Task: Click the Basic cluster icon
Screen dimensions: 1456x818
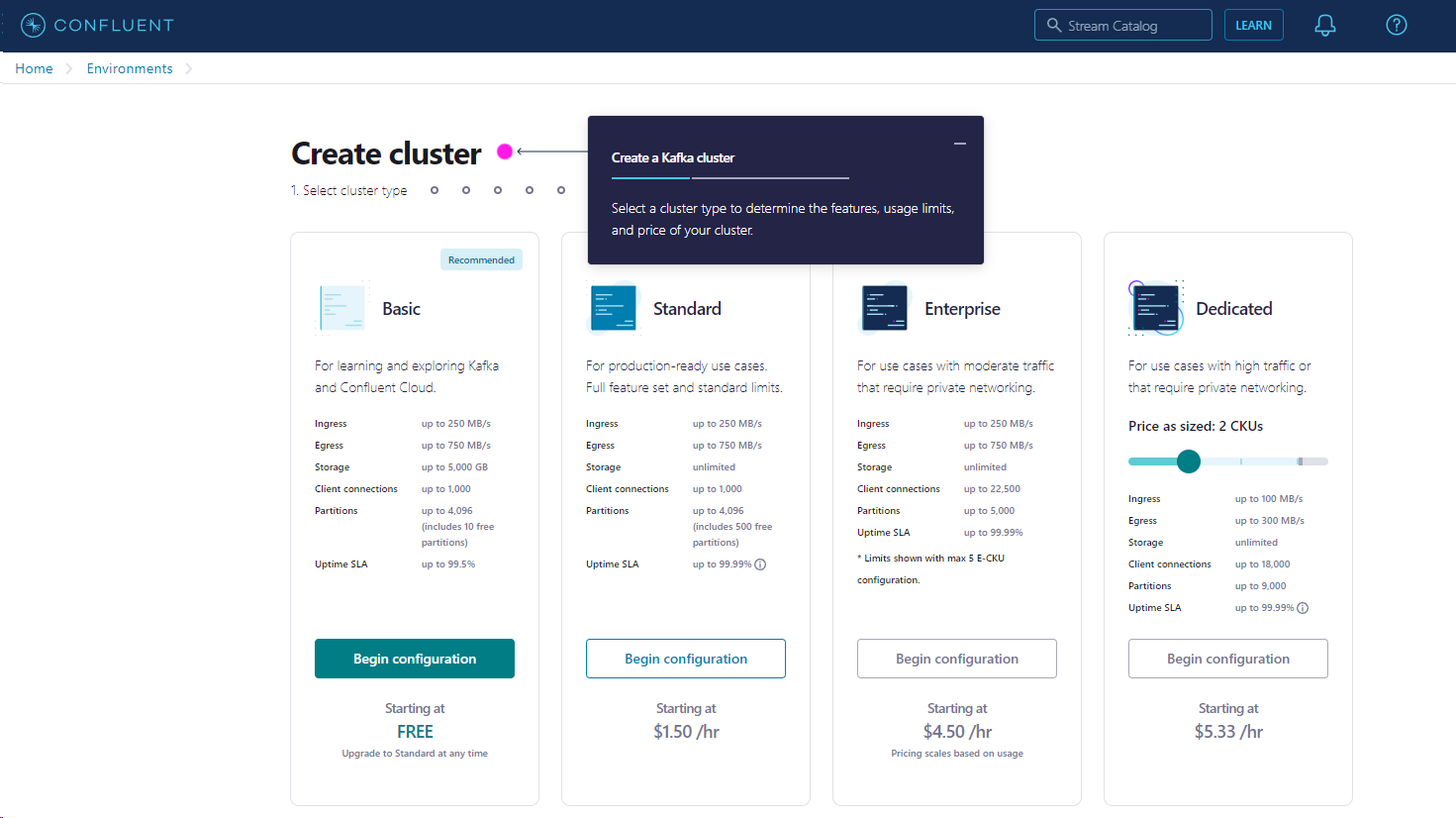Action: pyautogui.click(x=342, y=308)
